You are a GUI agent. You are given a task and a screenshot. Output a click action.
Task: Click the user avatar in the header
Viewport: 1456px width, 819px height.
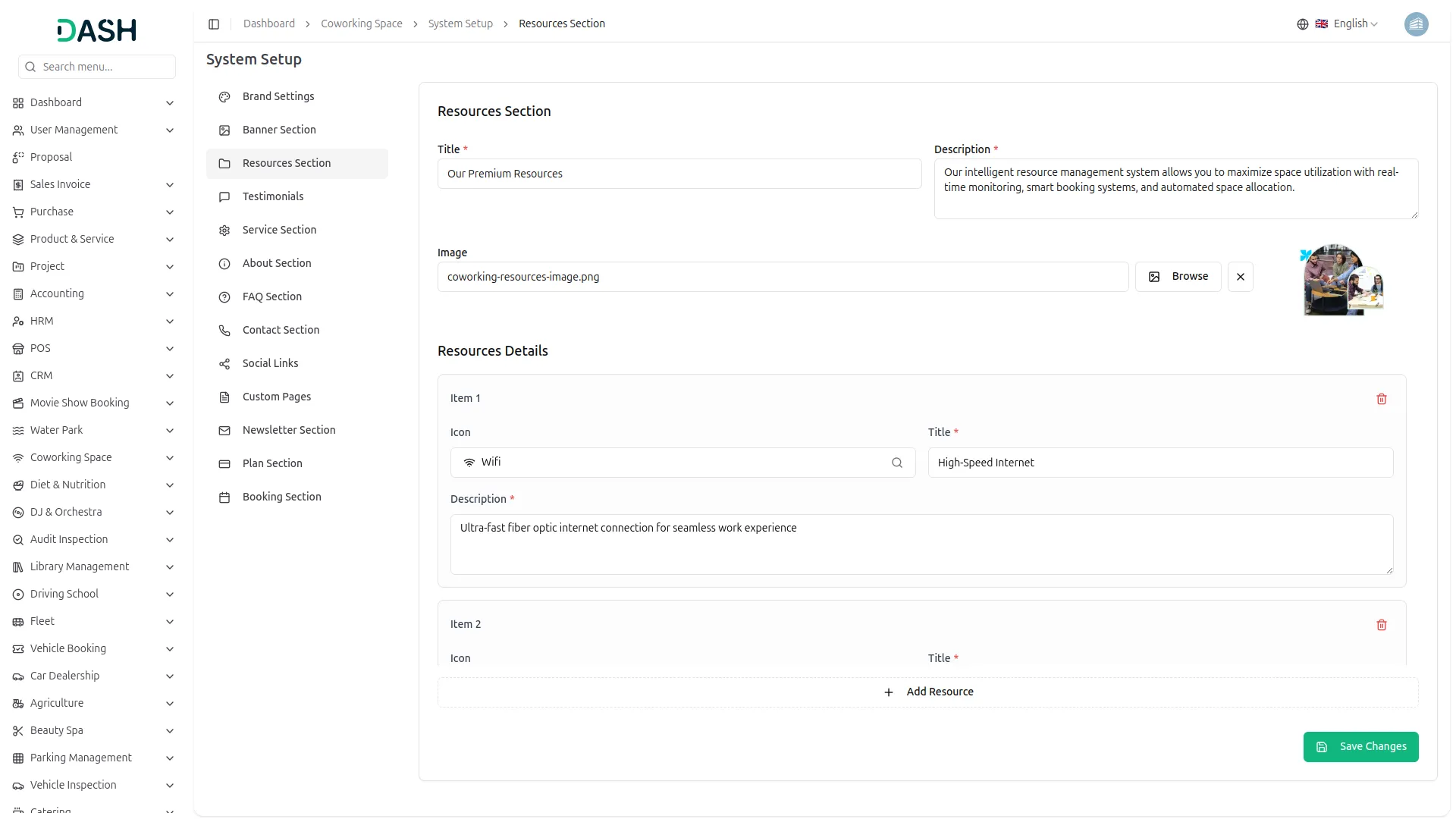point(1416,24)
